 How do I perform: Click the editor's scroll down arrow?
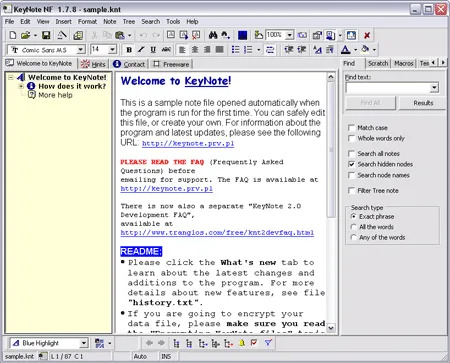(x=330, y=328)
